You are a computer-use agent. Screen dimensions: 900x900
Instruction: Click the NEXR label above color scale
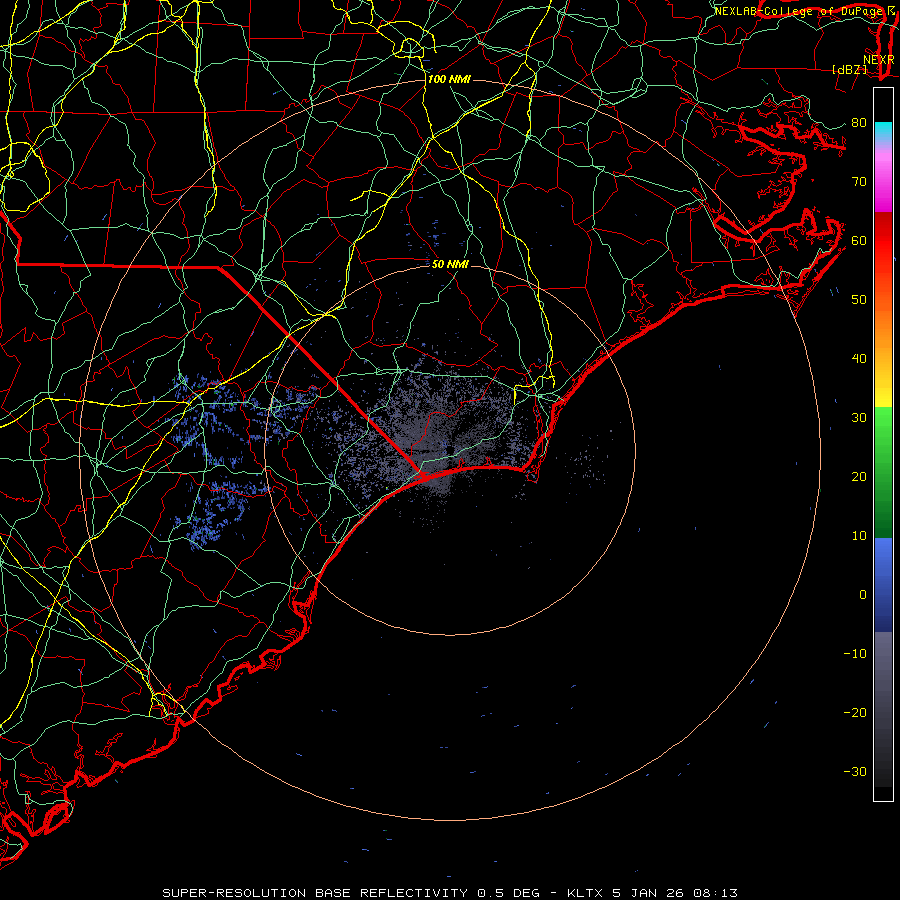[x=879, y=60]
